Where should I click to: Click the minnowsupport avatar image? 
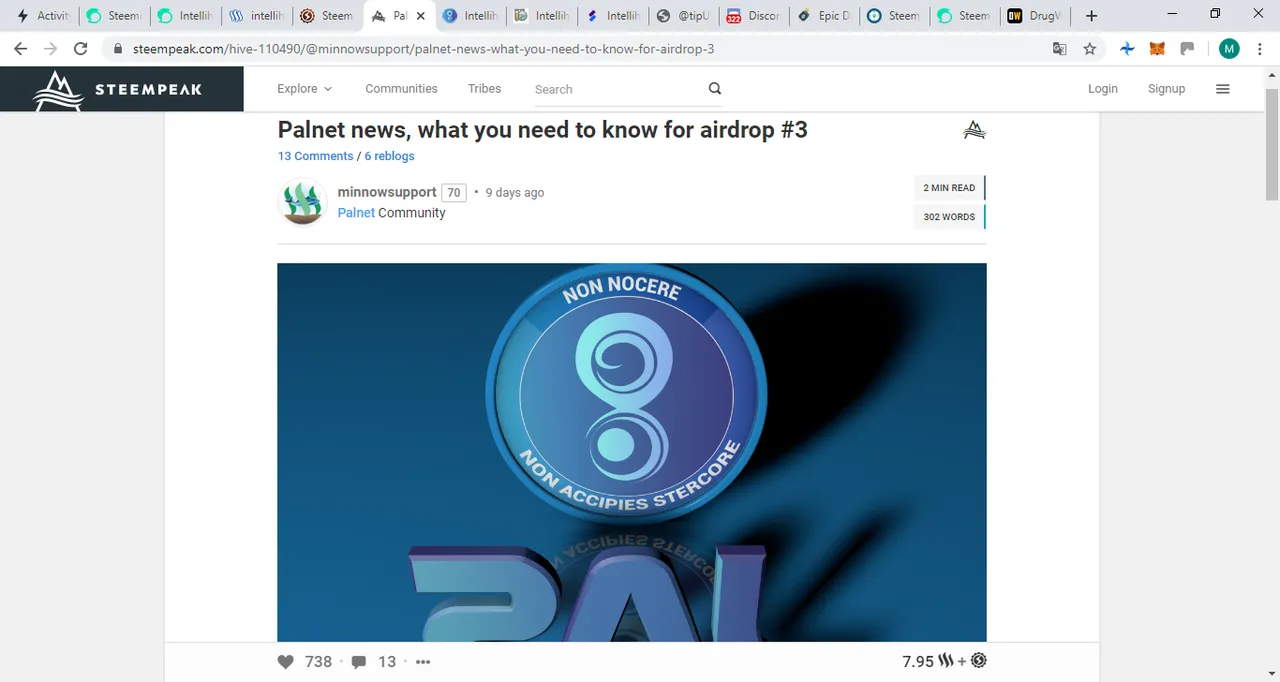(302, 202)
